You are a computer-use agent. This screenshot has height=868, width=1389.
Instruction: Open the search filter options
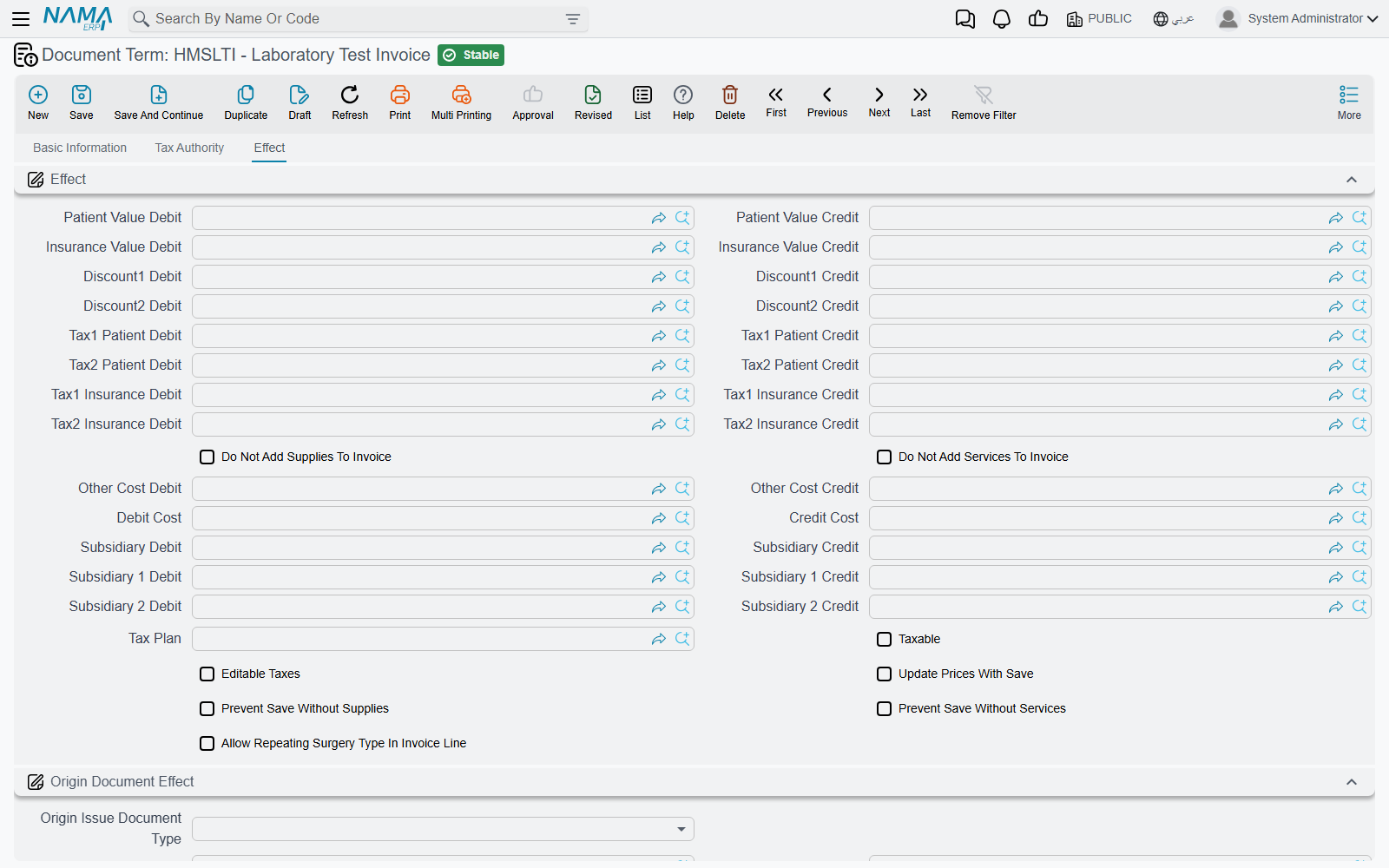[573, 19]
